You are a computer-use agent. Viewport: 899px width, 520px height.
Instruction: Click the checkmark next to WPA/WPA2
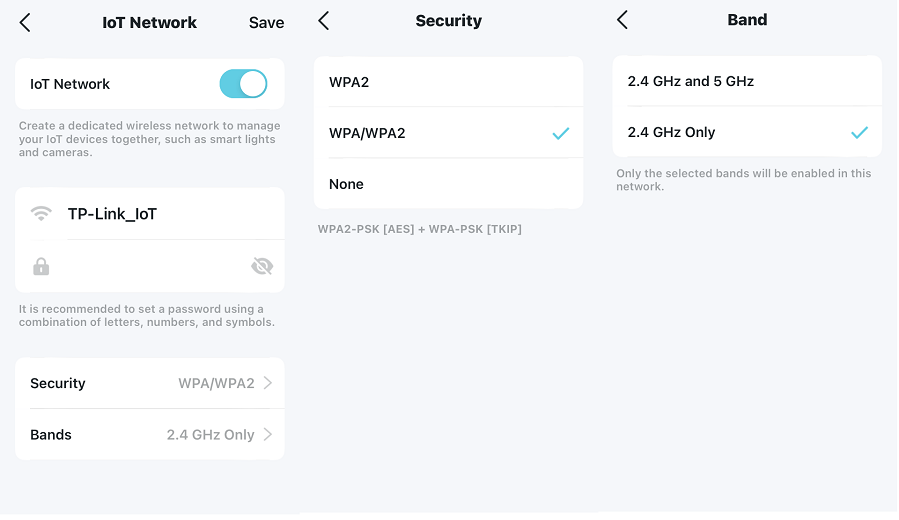click(x=561, y=134)
